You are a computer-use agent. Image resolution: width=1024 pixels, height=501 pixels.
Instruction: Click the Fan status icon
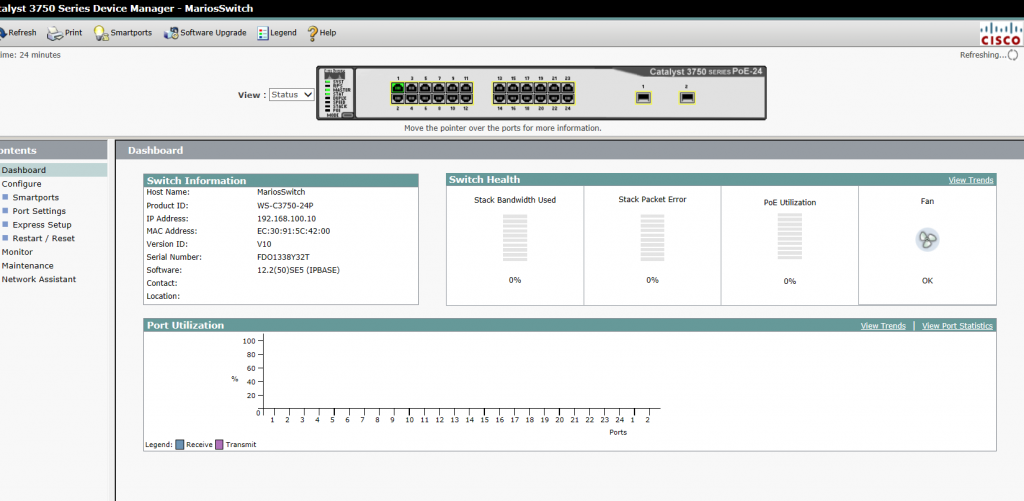coord(927,240)
